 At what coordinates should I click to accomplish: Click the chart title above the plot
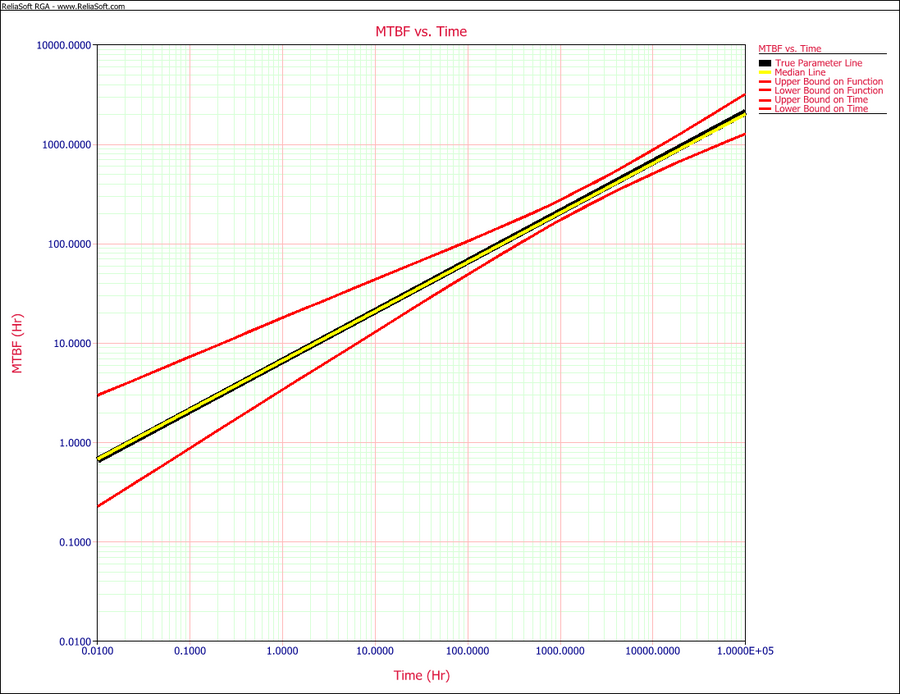pyautogui.click(x=420, y=31)
